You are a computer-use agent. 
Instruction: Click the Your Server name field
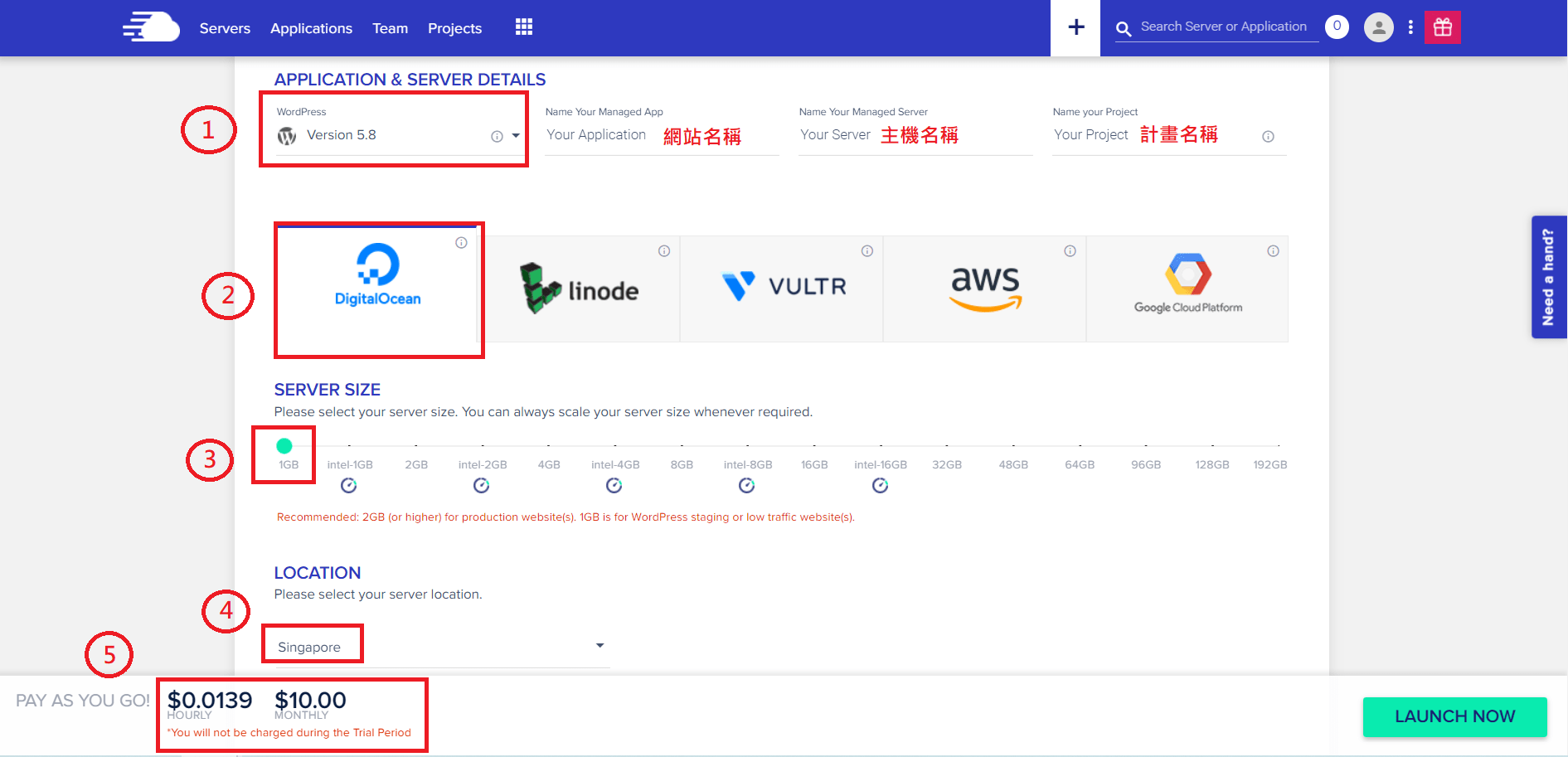pos(915,135)
